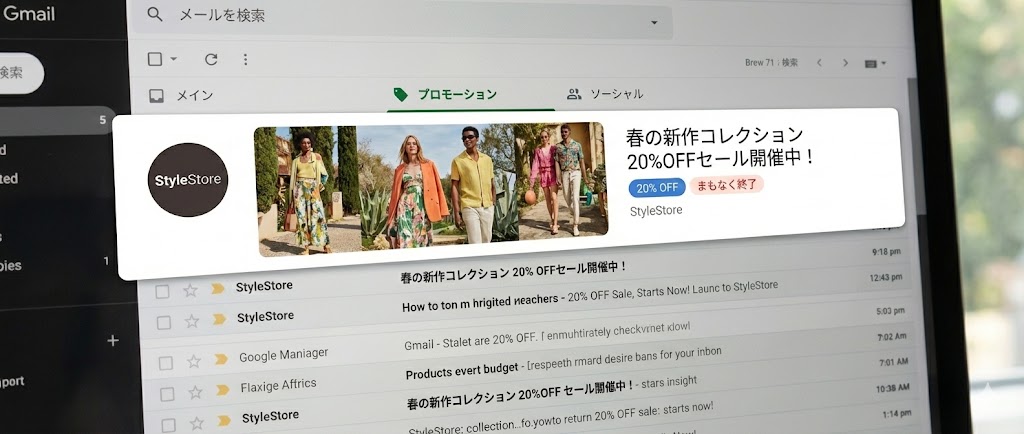Open the 'Gmail - Stalet are 20% OFF' message
The height and width of the screenshot is (434, 1024).
coord(547,336)
